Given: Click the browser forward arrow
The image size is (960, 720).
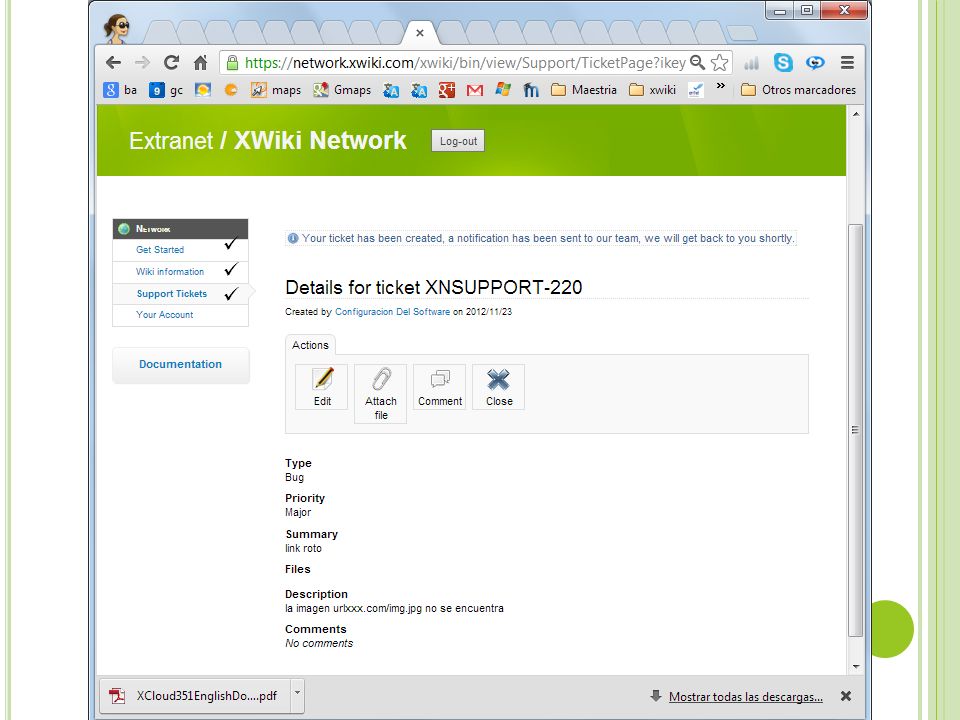Looking at the screenshot, I should click(142, 62).
